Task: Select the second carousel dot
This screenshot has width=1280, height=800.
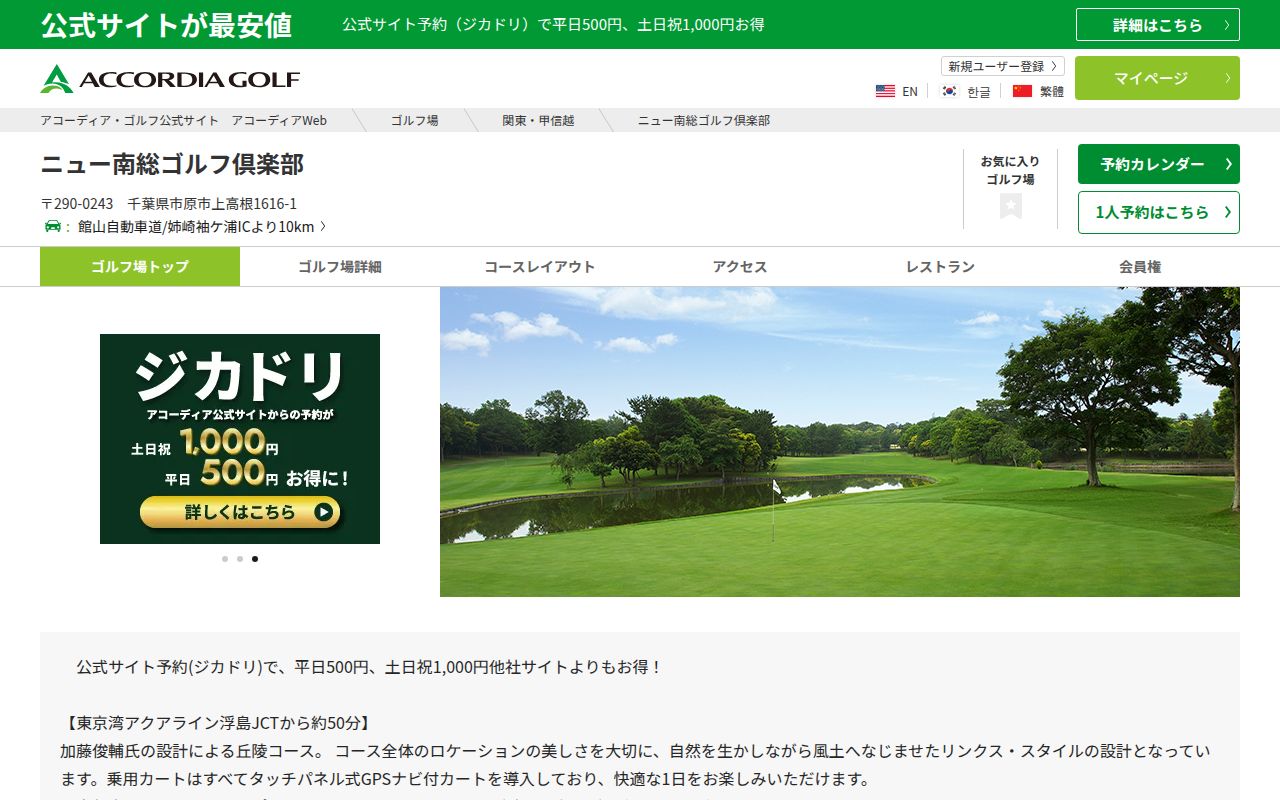Action: point(240,559)
